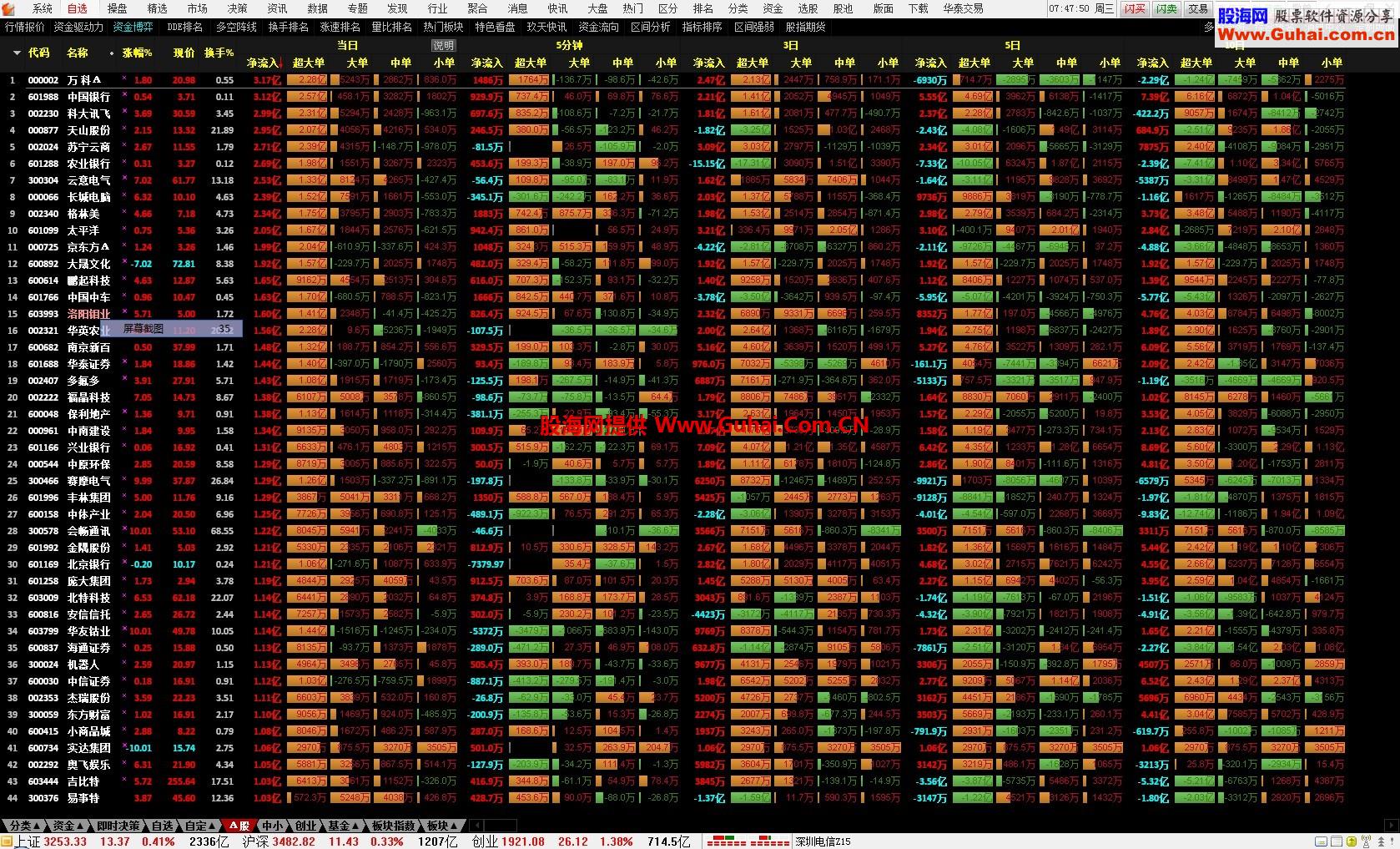Viewport: 1400px width, 849px height.
Task: Open the 下载 menu
Action: 919,8
